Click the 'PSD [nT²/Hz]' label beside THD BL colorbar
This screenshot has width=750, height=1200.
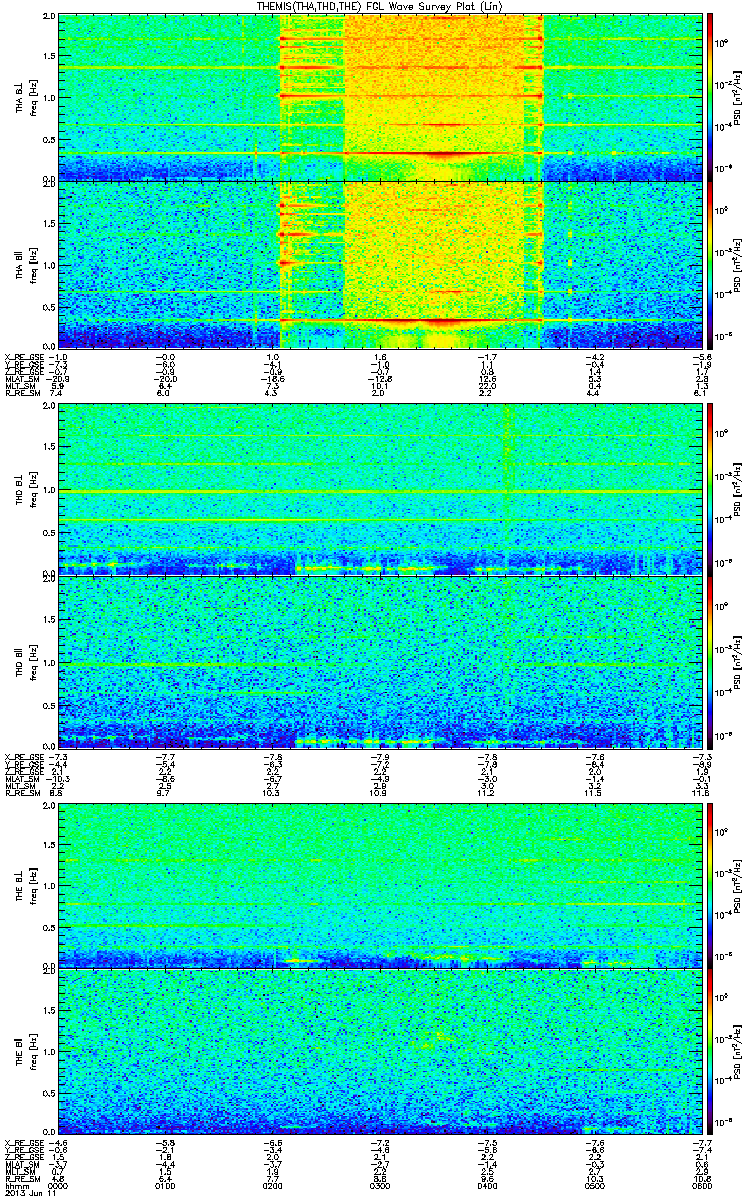point(738,489)
